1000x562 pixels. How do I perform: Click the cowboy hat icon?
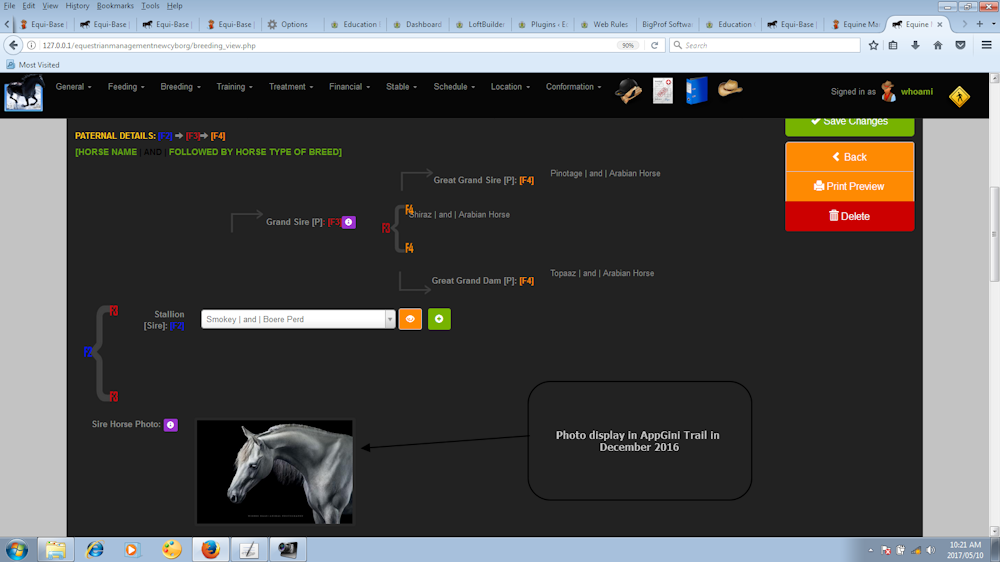[x=730, y=88]
